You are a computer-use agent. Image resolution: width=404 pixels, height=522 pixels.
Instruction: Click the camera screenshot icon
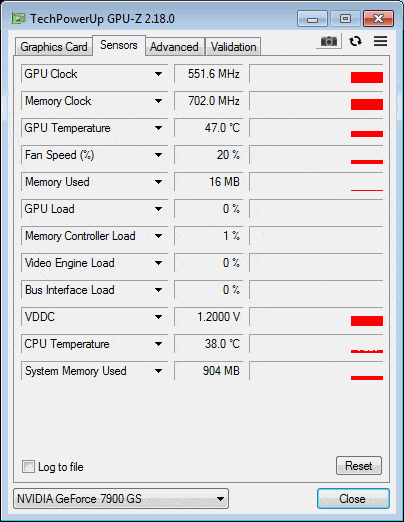click(329, 41)
